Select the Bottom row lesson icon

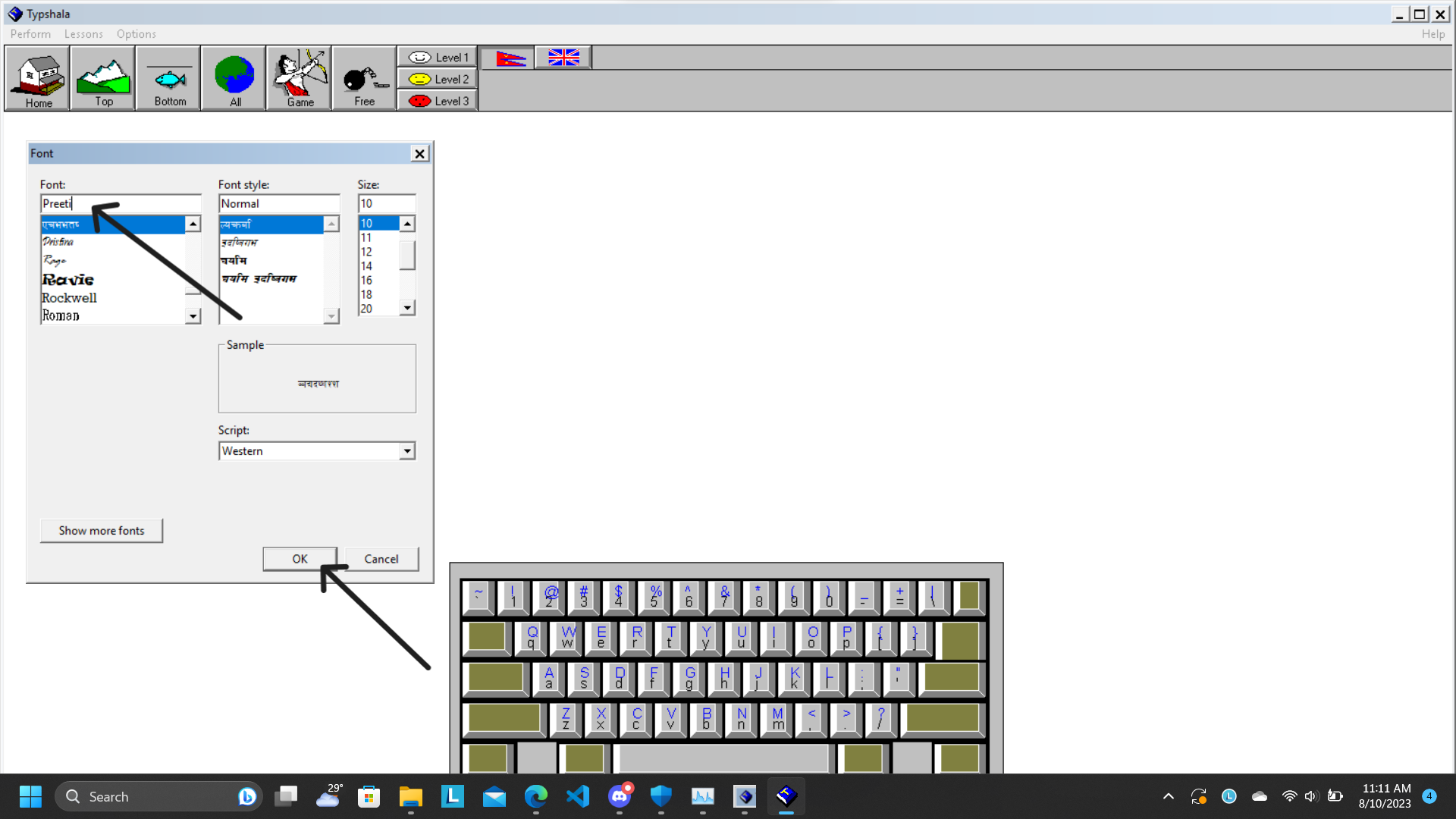click(x=168, y=77)
